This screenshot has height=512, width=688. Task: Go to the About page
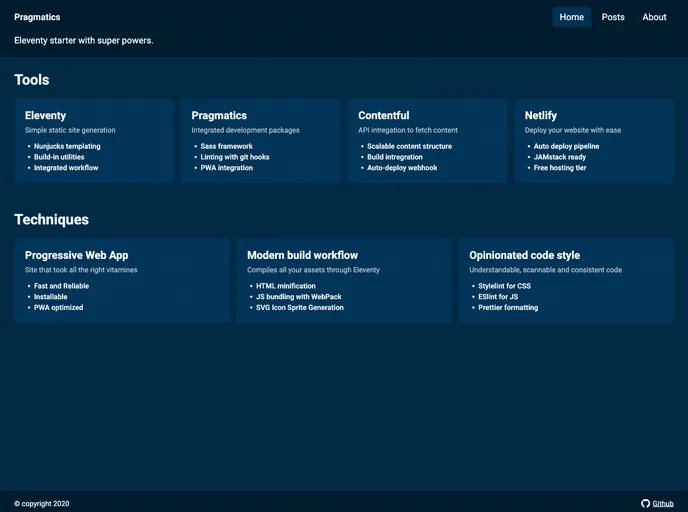click(x=654, y=17)
